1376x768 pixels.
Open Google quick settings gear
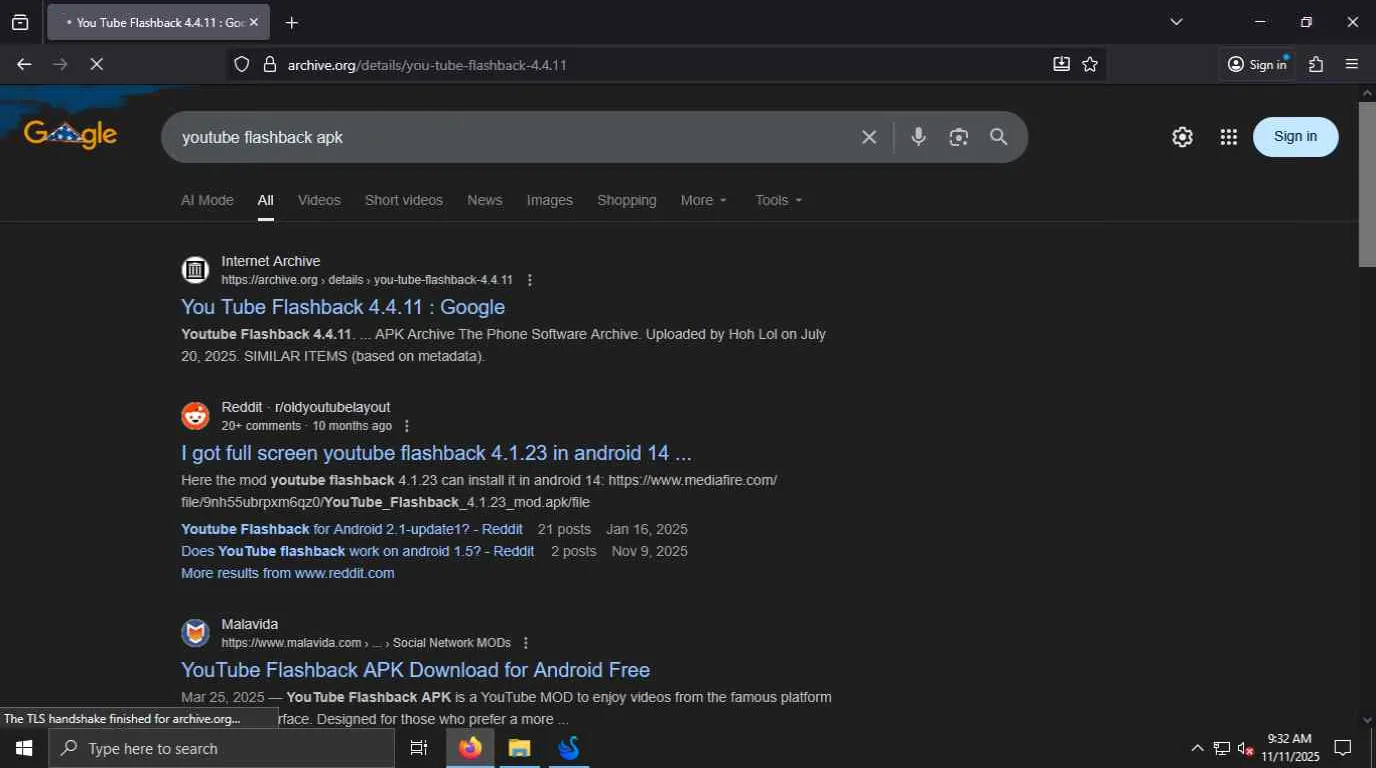point(1182,137)
